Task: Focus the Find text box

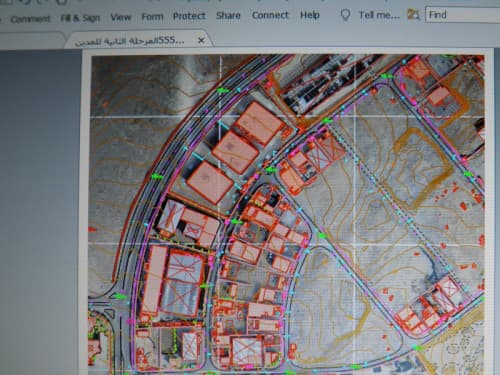Action: point(463,15)
